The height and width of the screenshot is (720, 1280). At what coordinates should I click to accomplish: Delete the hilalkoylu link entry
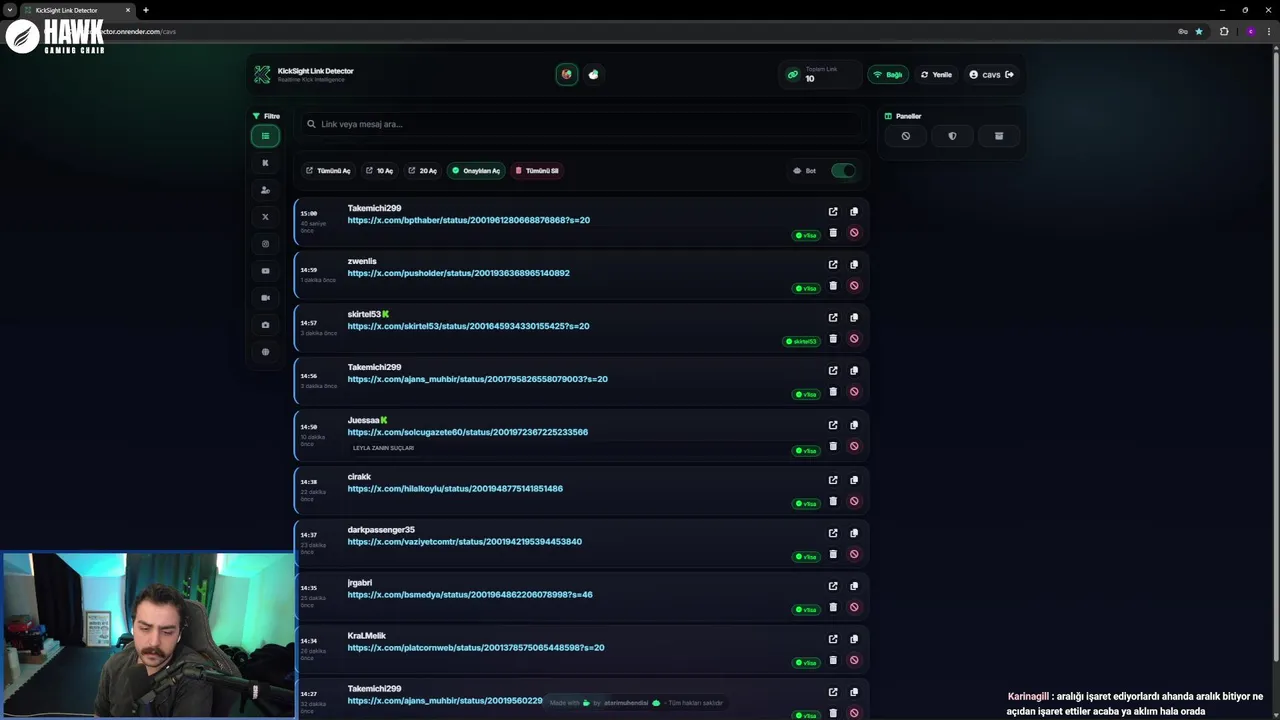(833, 501)
